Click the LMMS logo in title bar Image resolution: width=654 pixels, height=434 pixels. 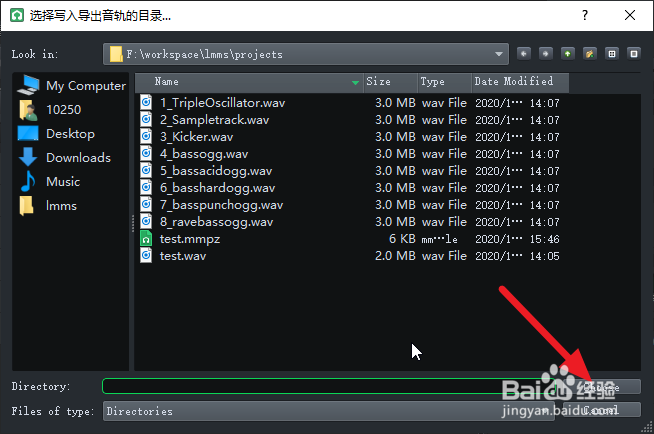click(17, 15)
